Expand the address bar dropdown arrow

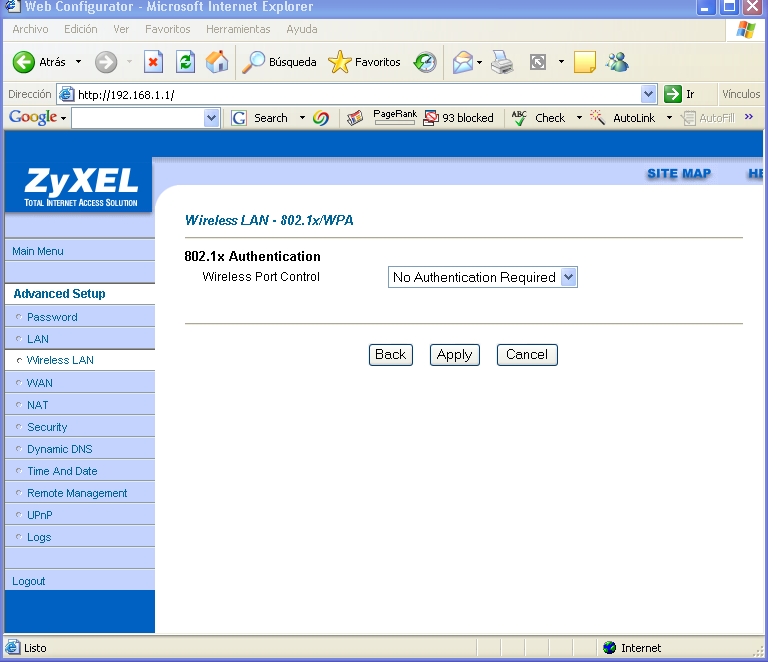(x=648, y=94)
